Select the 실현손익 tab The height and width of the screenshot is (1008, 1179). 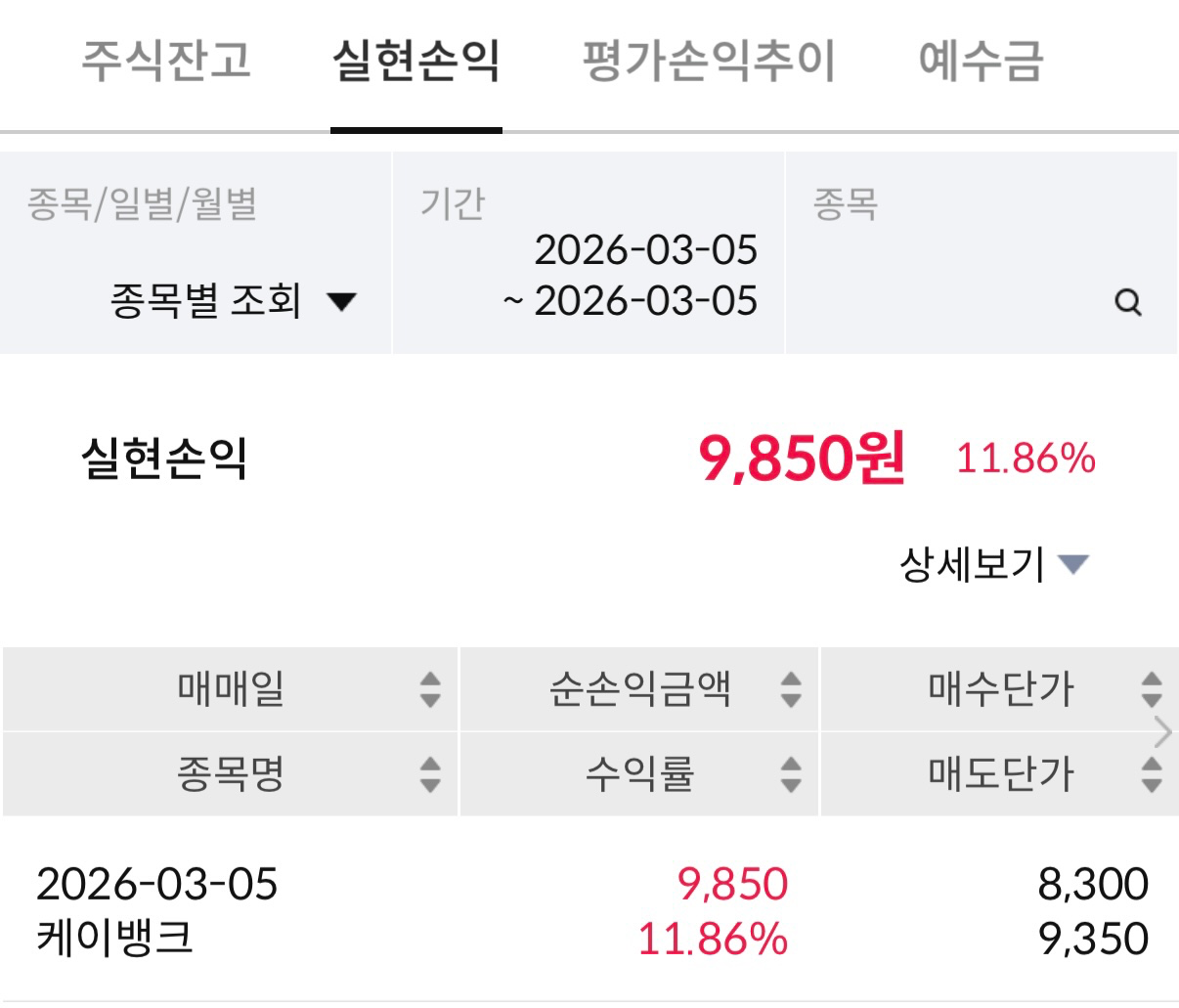416,61
